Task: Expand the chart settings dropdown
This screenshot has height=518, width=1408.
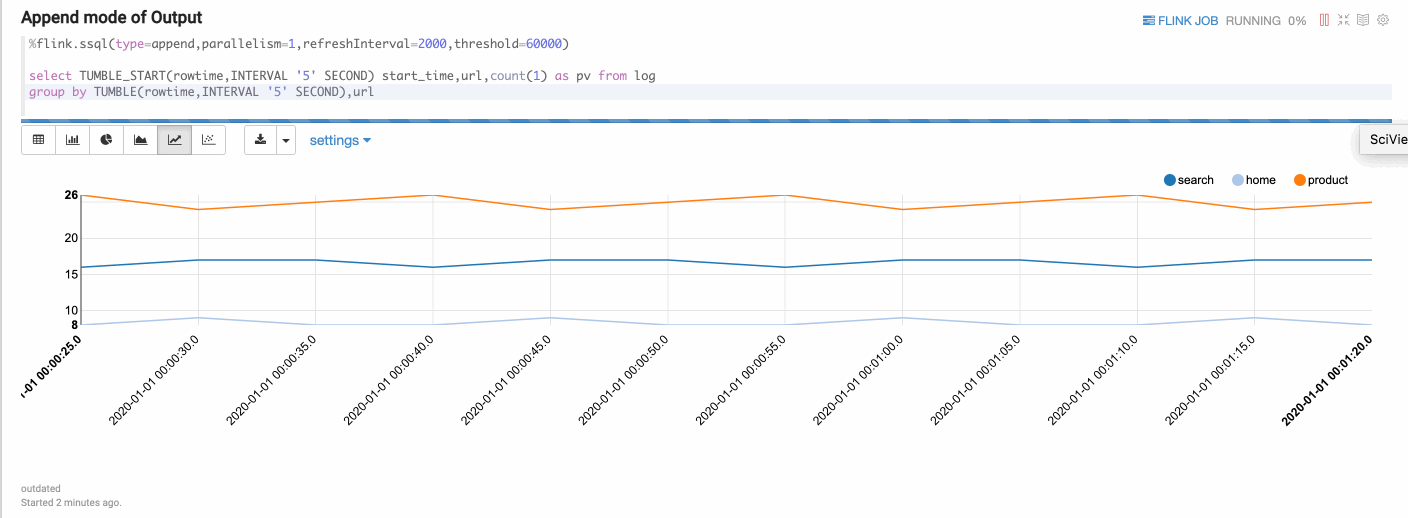Action: point(340,140)
